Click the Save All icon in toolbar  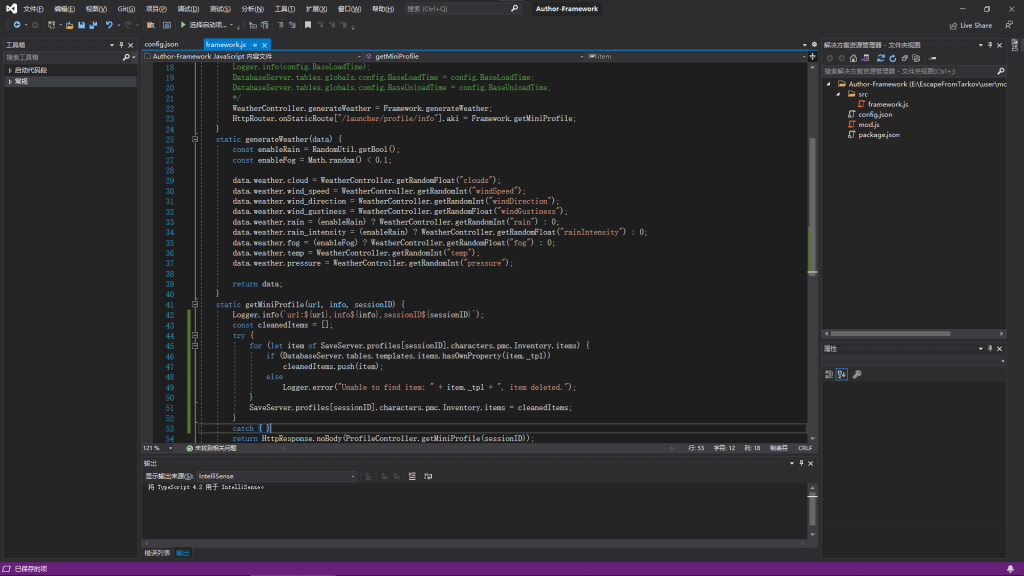point(93,25)
